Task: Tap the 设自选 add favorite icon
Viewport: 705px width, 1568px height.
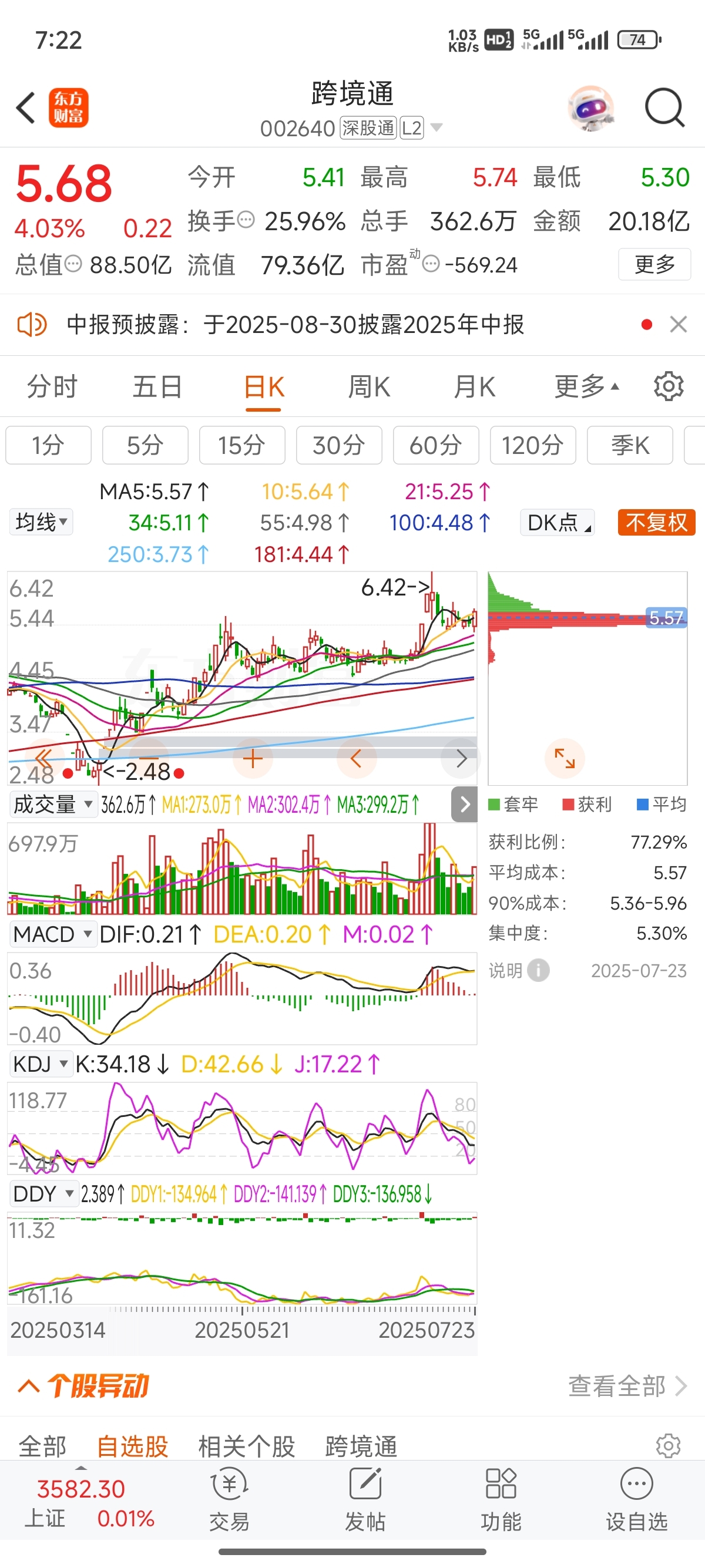Action: [637, 1499]
